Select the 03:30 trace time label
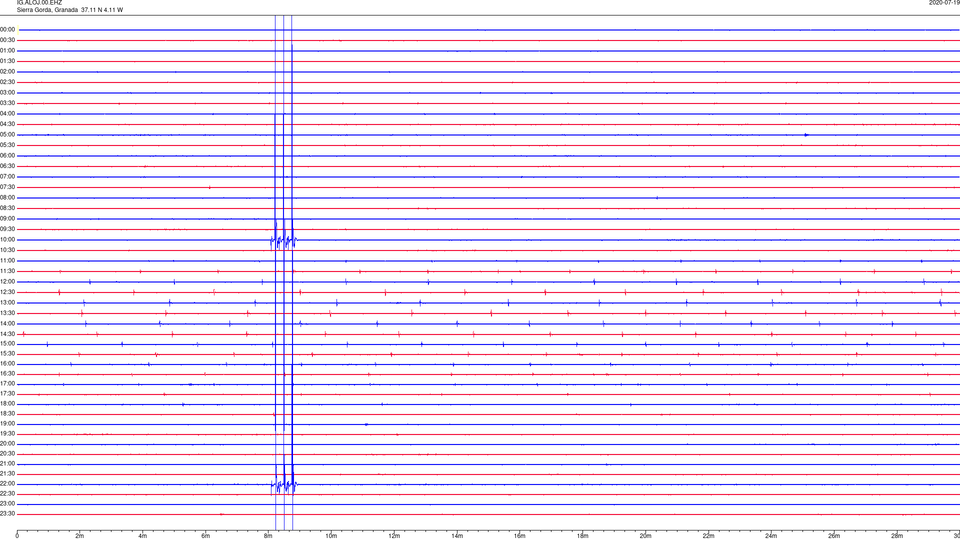This screenshot has height=540, width=960. (7, 103)
